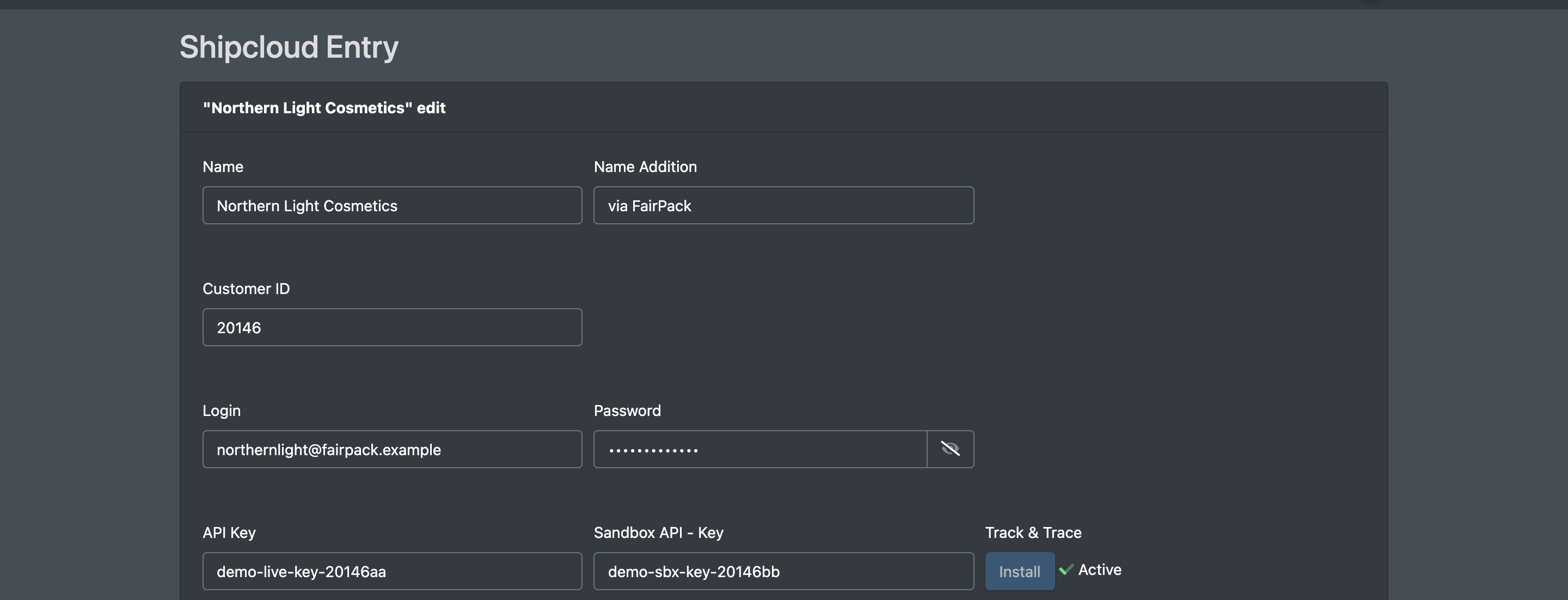This screenshot has height=600, width=1568.
Task: Focus the Name Addition field
Action: 783,206
